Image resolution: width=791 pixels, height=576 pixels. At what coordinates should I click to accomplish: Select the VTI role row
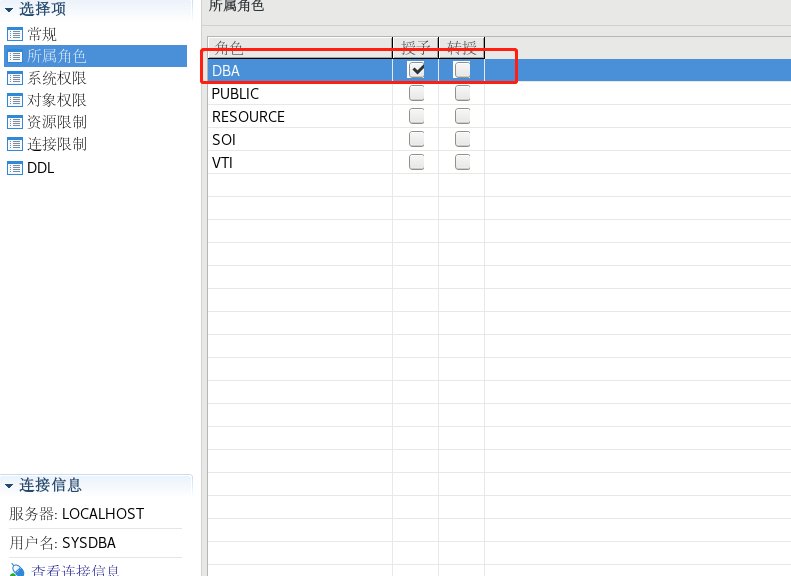(499, 162)
